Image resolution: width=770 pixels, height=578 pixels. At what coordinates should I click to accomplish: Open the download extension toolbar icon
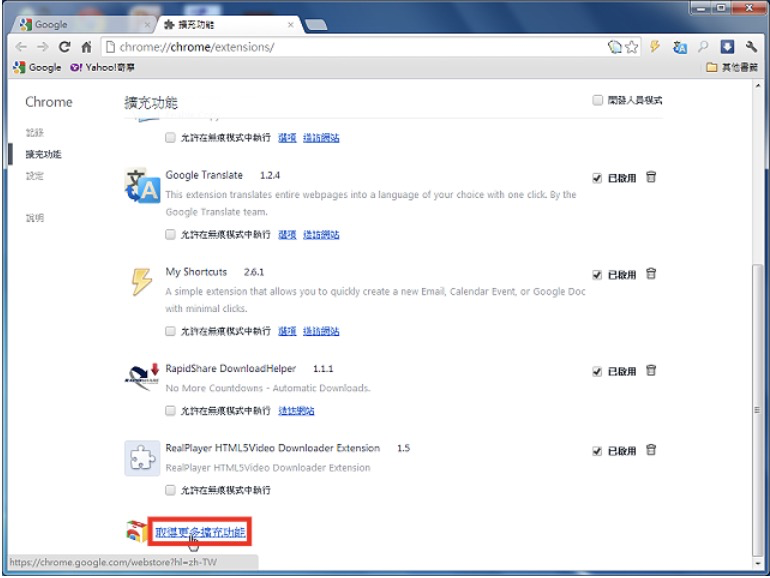tap(727, 47)
